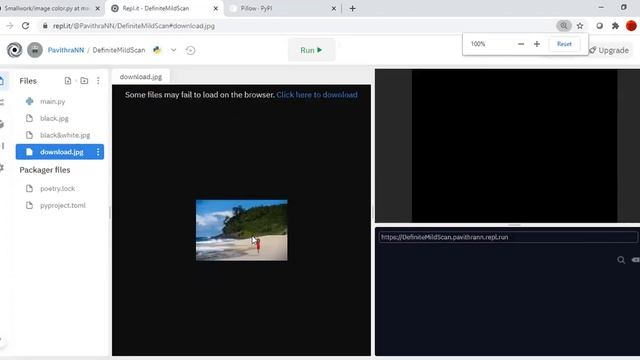Add a new folder in Files panel
The image size is (640, 360).
pos(84,81)
